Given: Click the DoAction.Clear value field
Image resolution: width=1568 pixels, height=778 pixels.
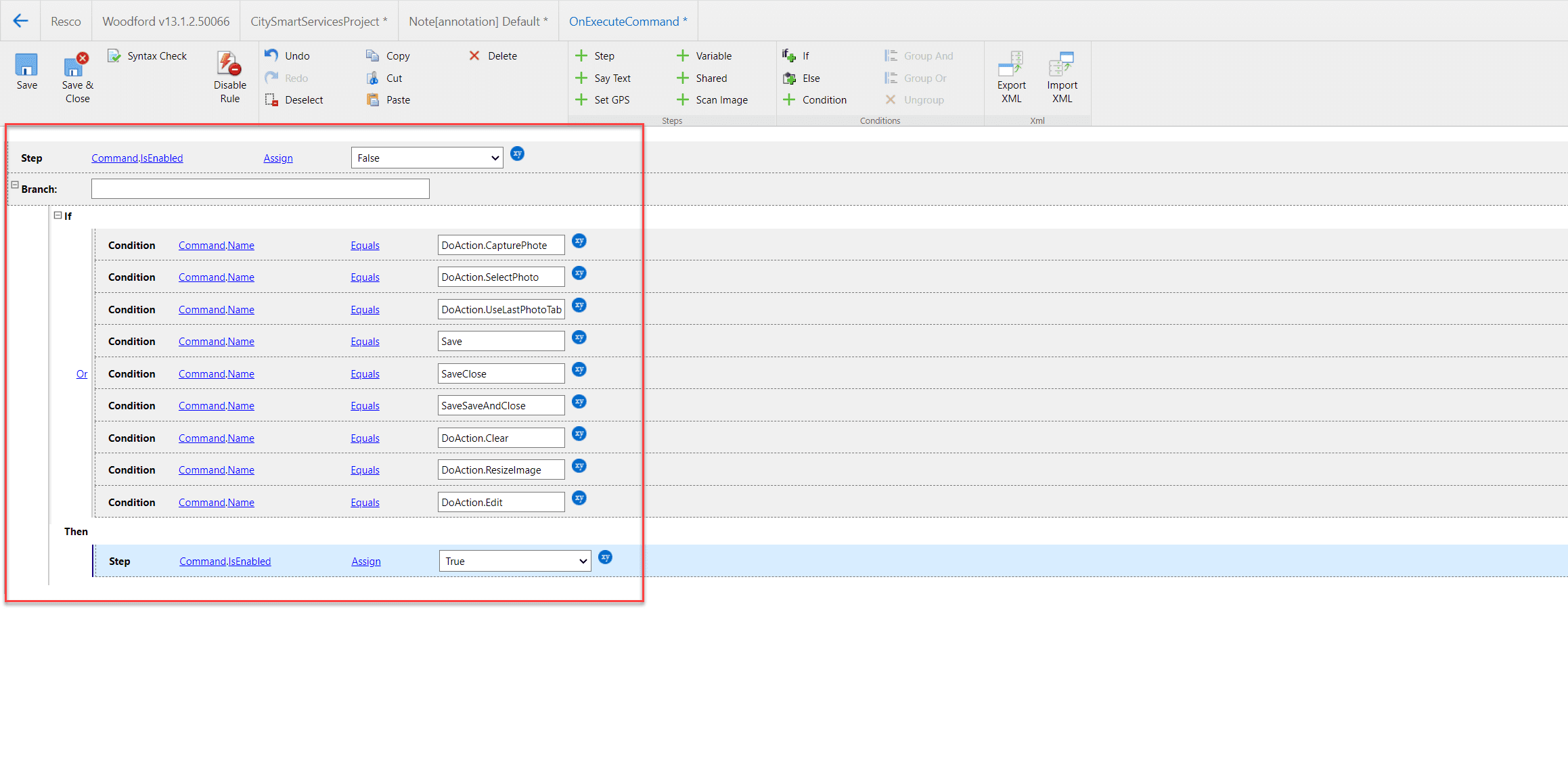Looking at the screenshot, I should 501,438.
